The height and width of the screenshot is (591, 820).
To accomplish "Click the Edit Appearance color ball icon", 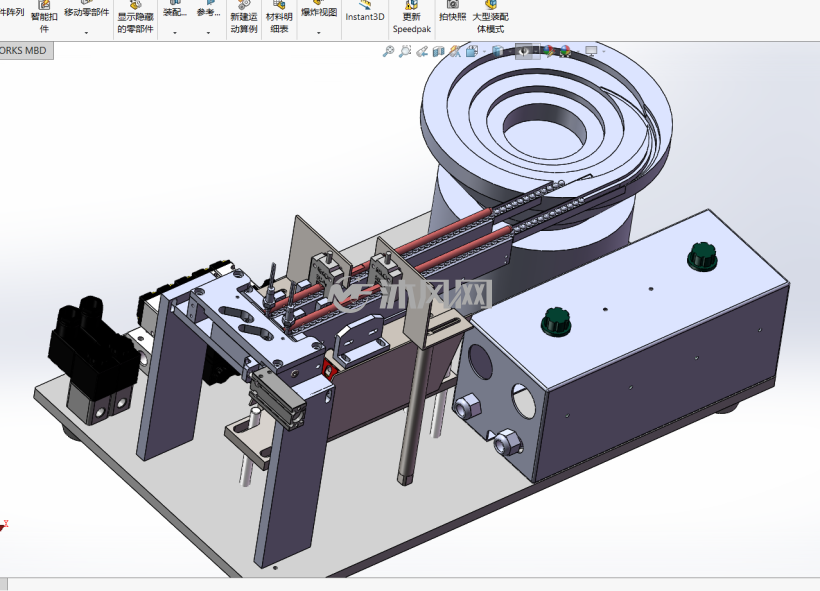I will click(x=548, y=51).
